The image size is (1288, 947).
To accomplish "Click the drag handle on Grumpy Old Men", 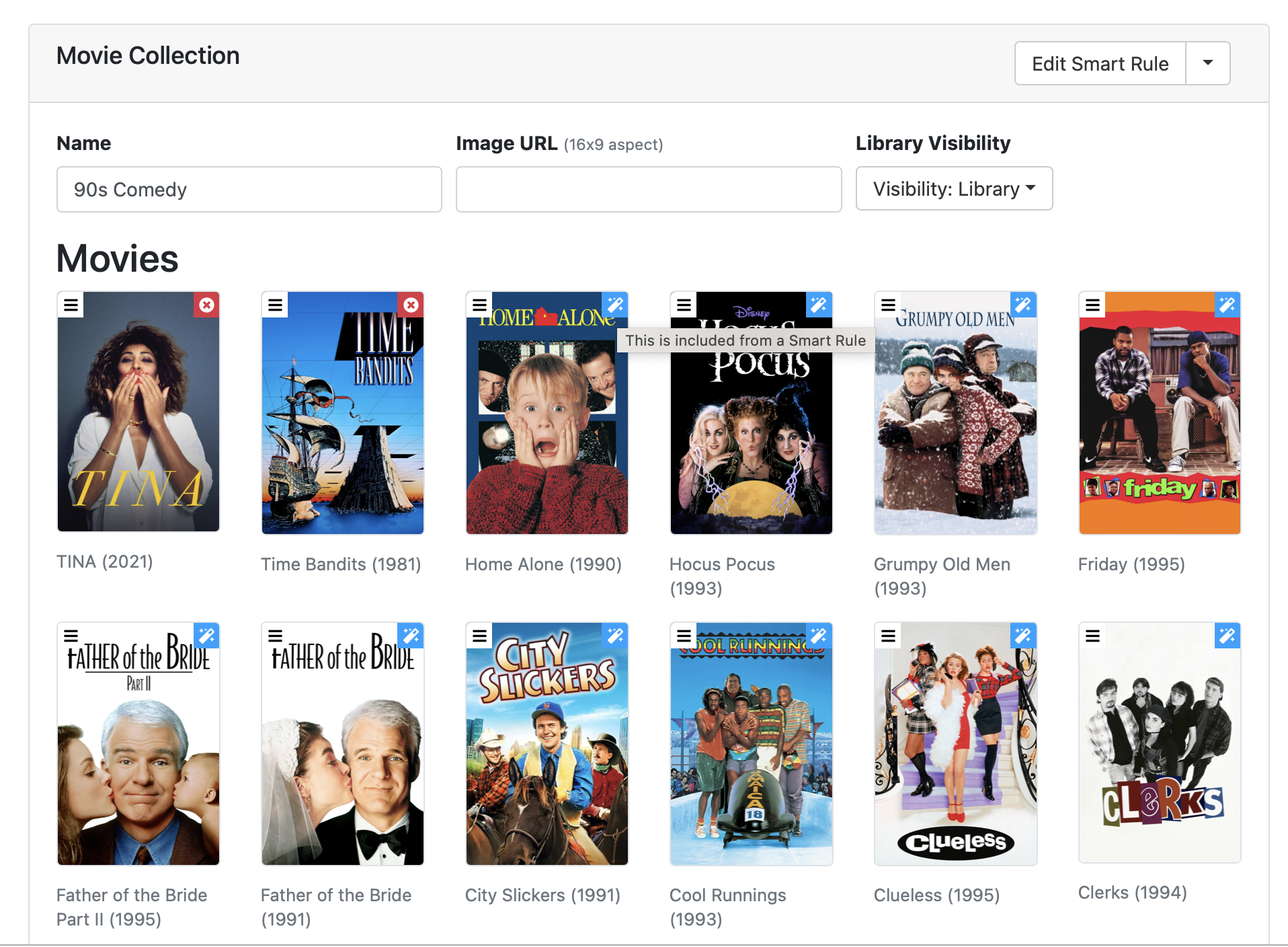I will [x=888, y=305].
